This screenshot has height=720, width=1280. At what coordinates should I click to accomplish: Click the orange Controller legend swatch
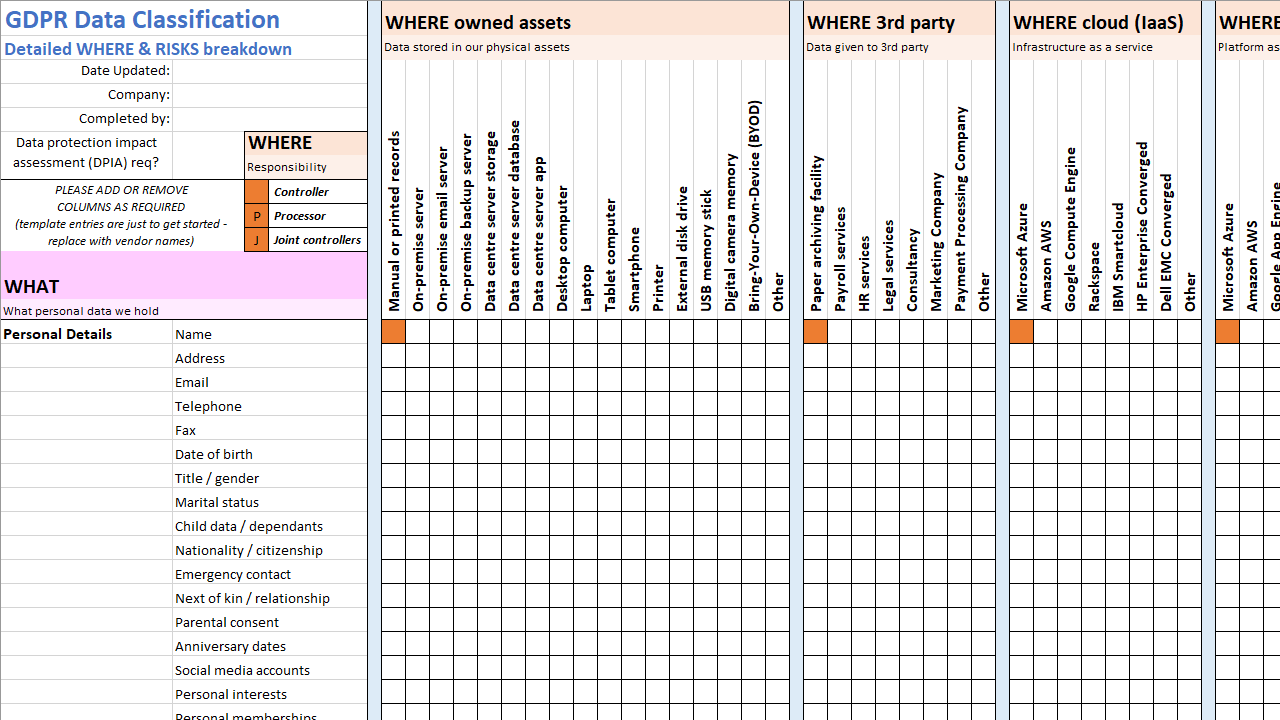click(x=256, y=192)
